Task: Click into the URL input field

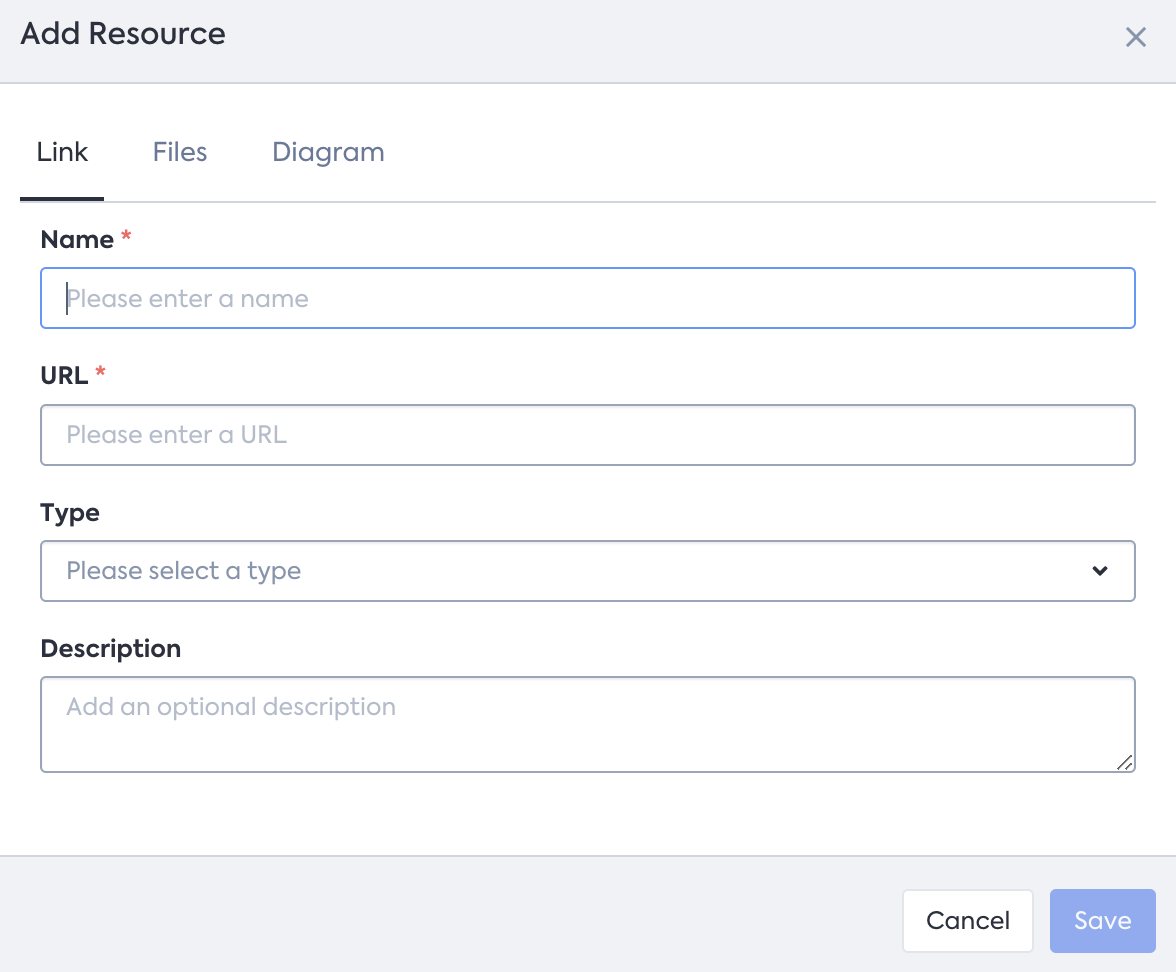Action: click(x=587, y=435)
